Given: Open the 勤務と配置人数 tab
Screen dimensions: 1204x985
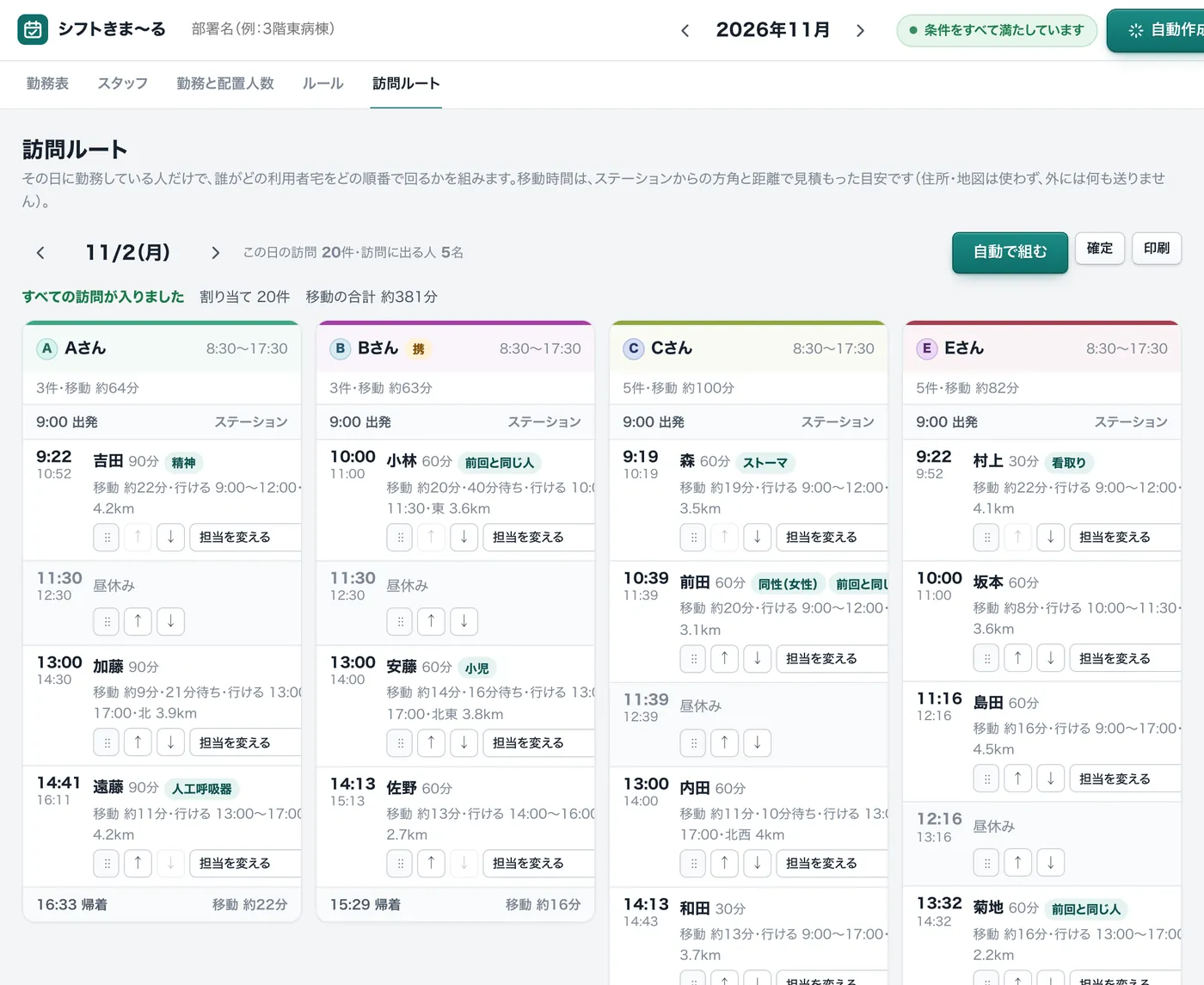Looking at the screenshot, I should [x=225, y=83].
